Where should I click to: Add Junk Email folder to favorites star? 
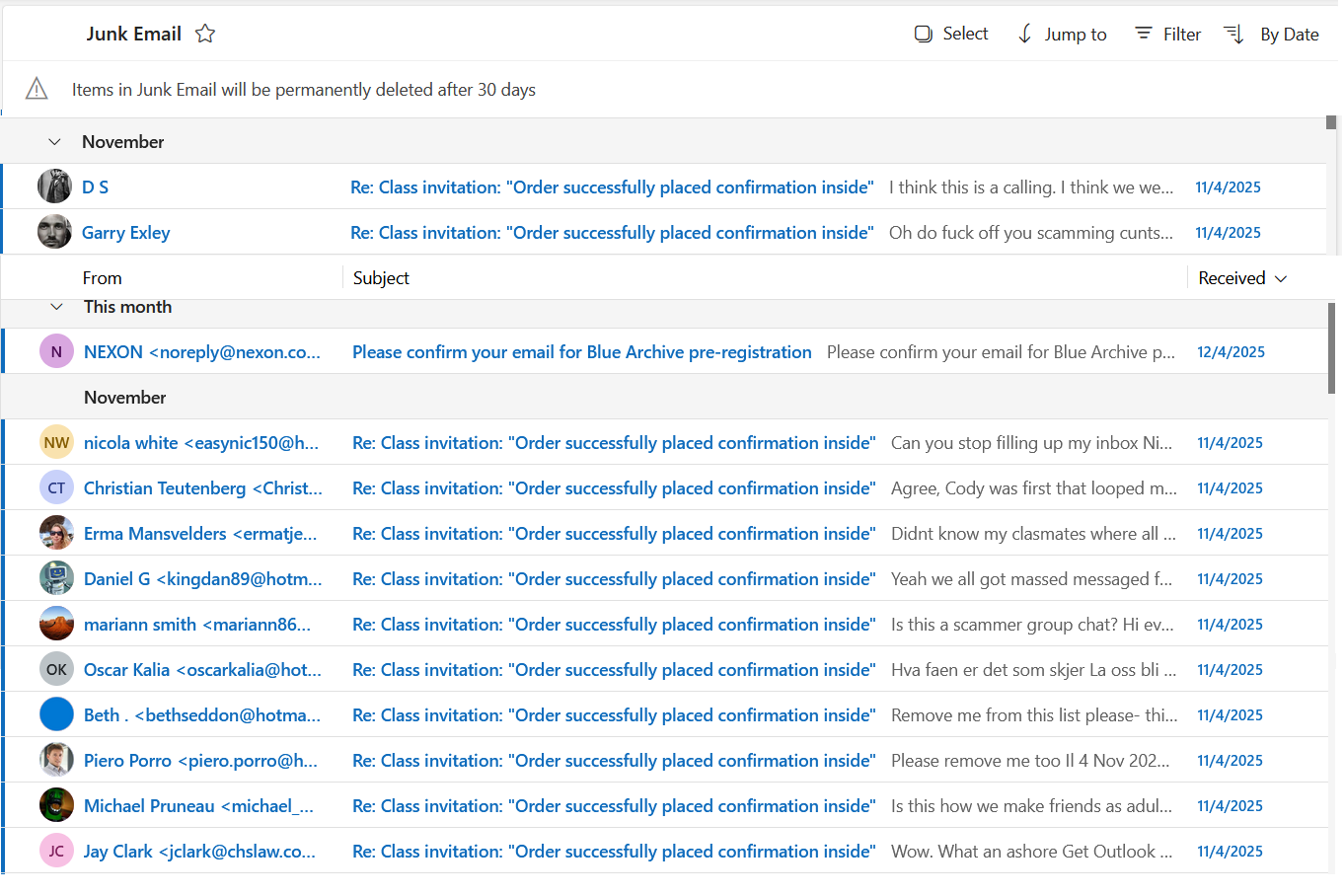point(205,34)
